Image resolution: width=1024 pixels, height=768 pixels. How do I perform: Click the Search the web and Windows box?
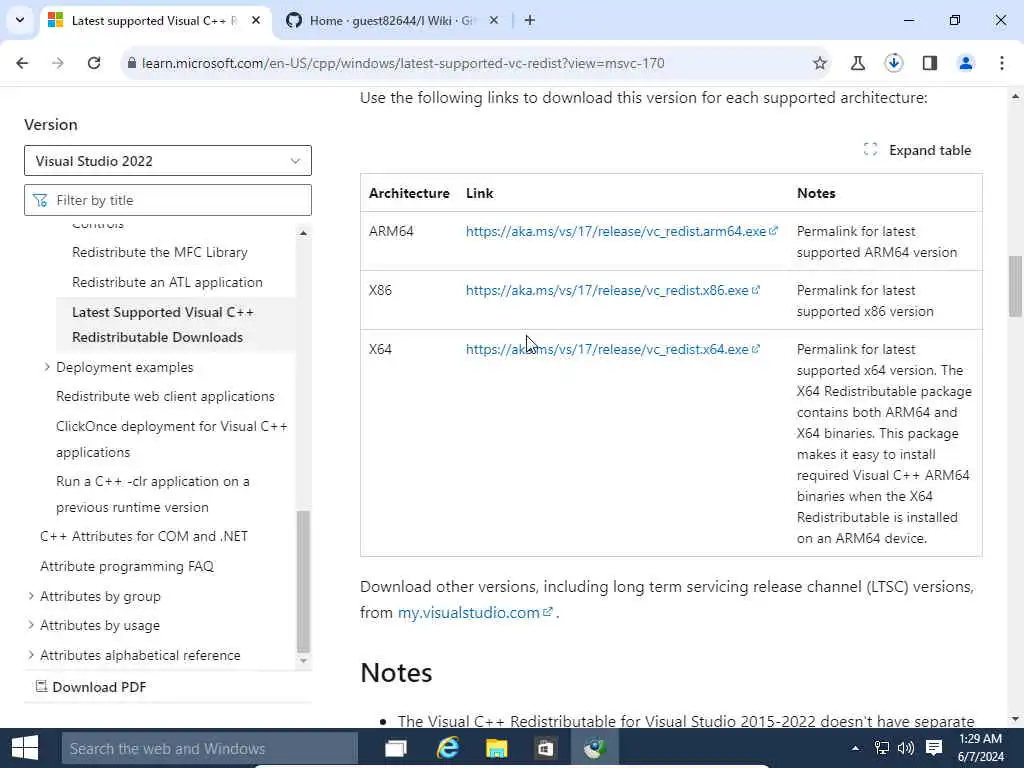(210, 748)
